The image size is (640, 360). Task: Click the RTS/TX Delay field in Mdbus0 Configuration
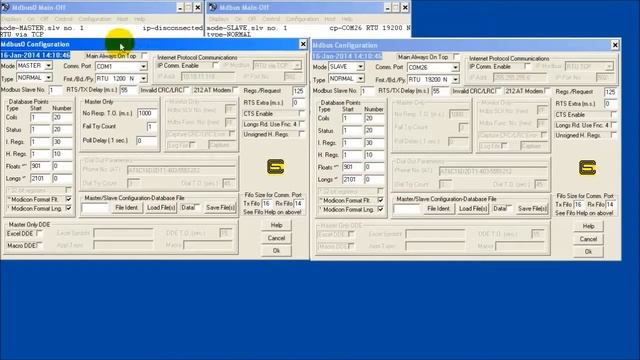[x=129, y=90]
